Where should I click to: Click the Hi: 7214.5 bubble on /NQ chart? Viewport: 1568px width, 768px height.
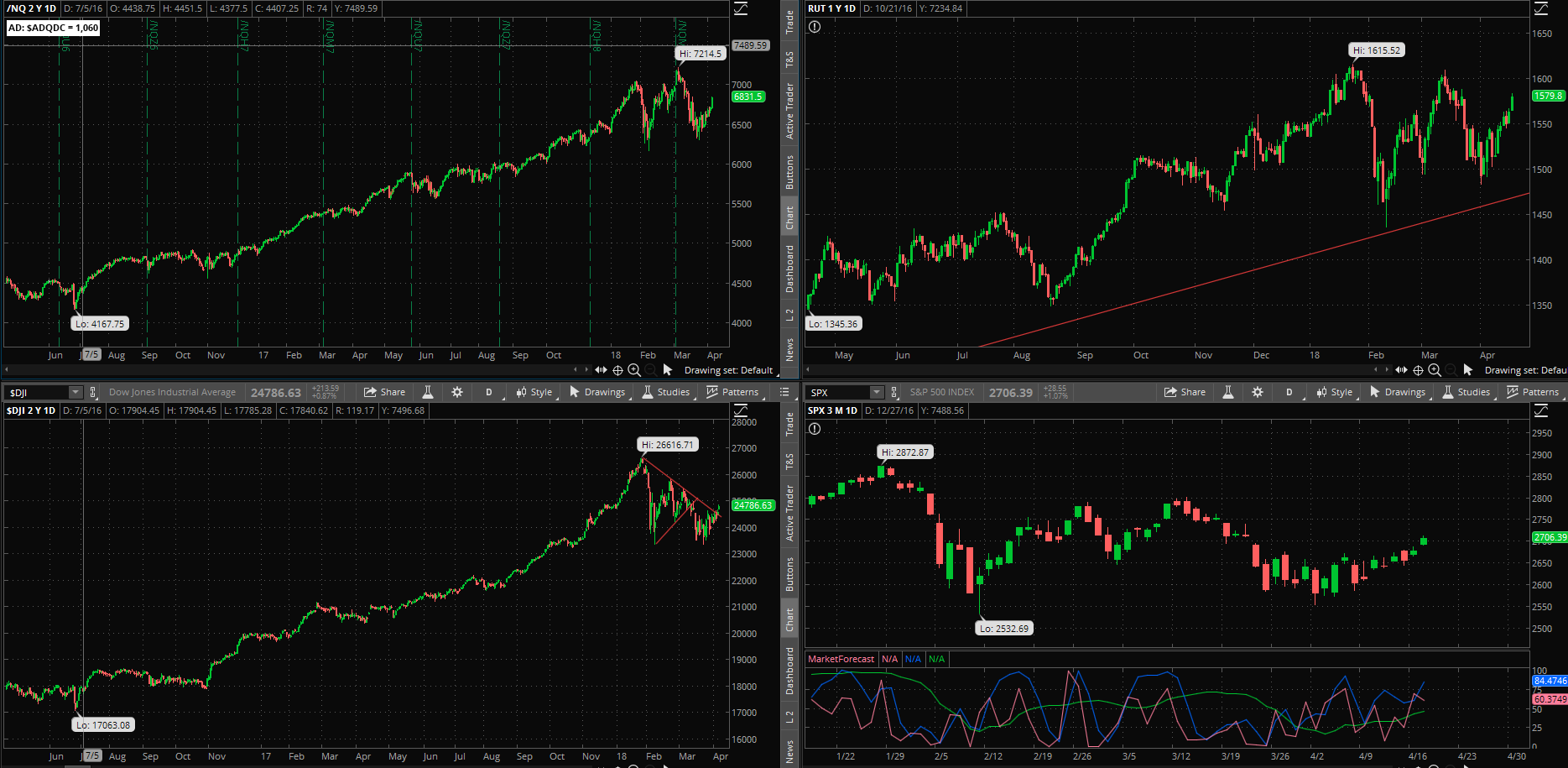[700, 54]
